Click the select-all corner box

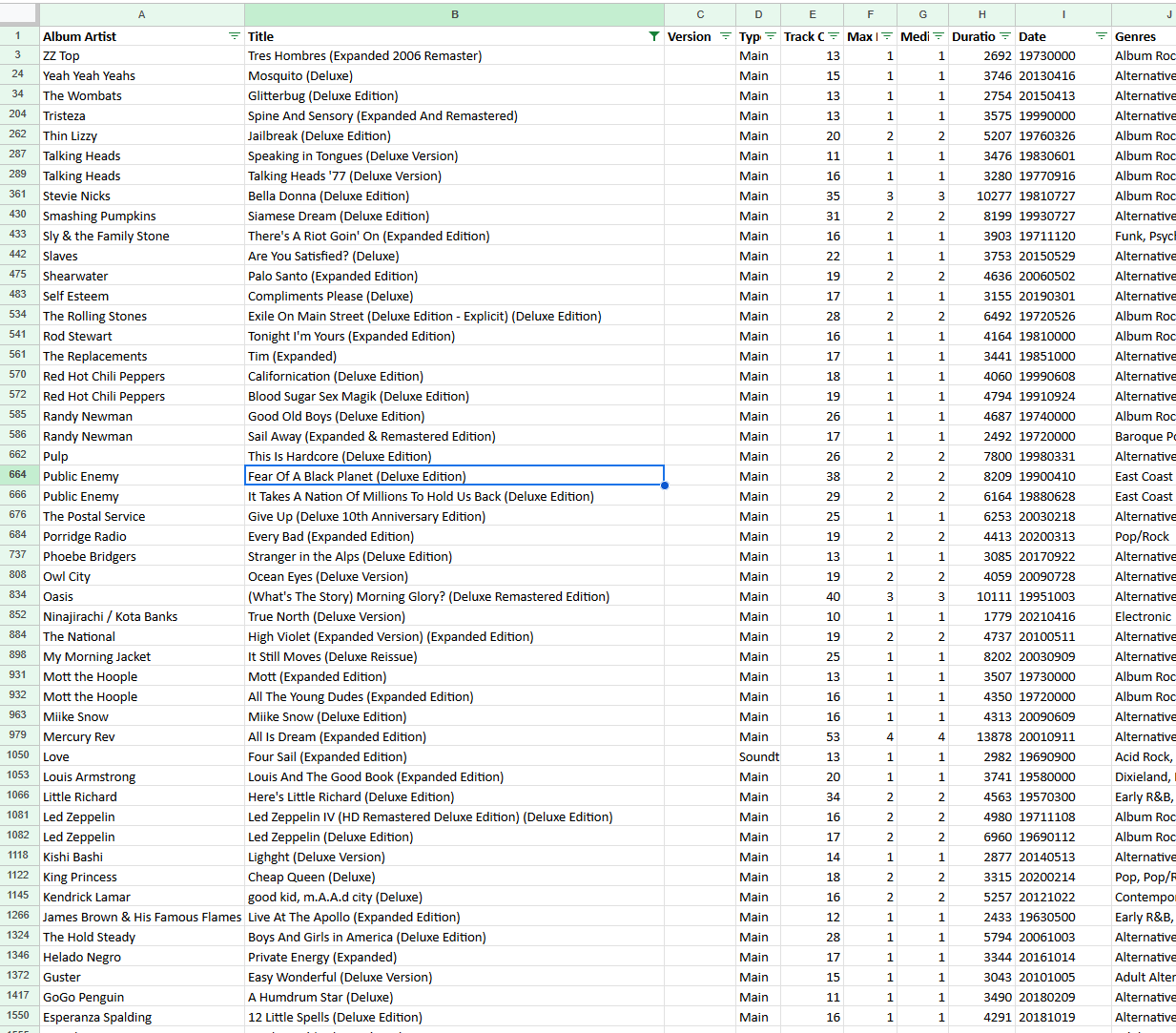(18, 14)
